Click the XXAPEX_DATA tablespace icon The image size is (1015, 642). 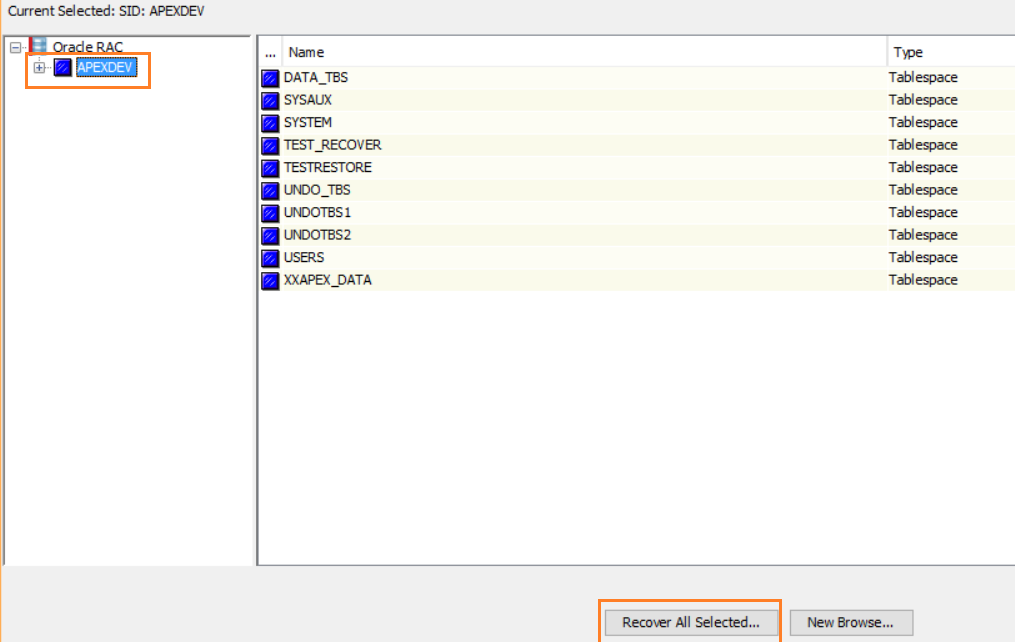pos(270,280)
